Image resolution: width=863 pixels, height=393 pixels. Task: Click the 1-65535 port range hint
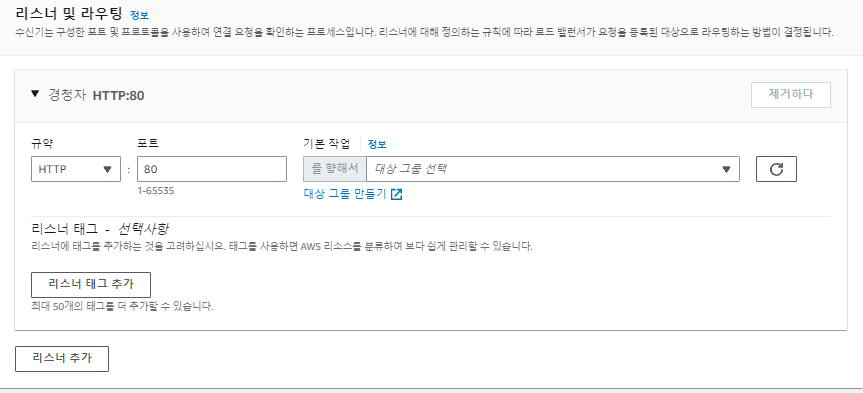160,191
